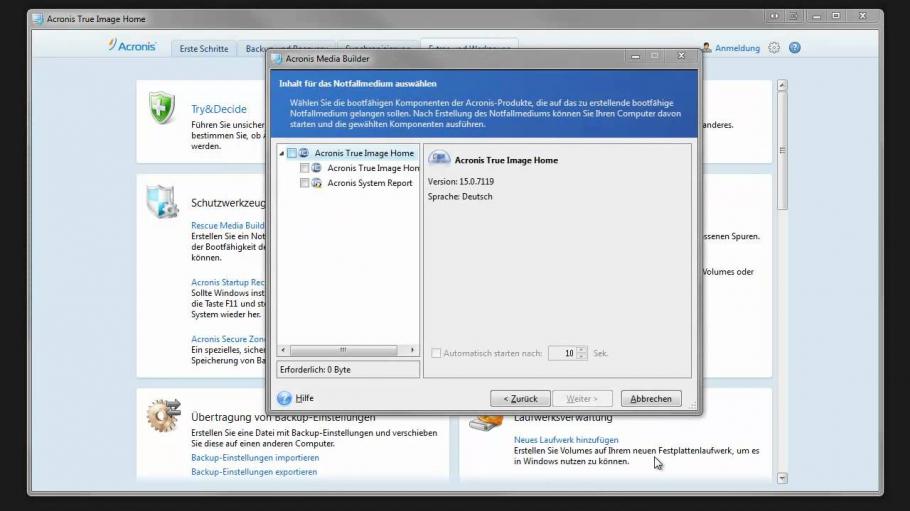Check the child Acronis True Image Home checkbox
The width and height of the screenshot is (910, 511).
pos(304,168)
